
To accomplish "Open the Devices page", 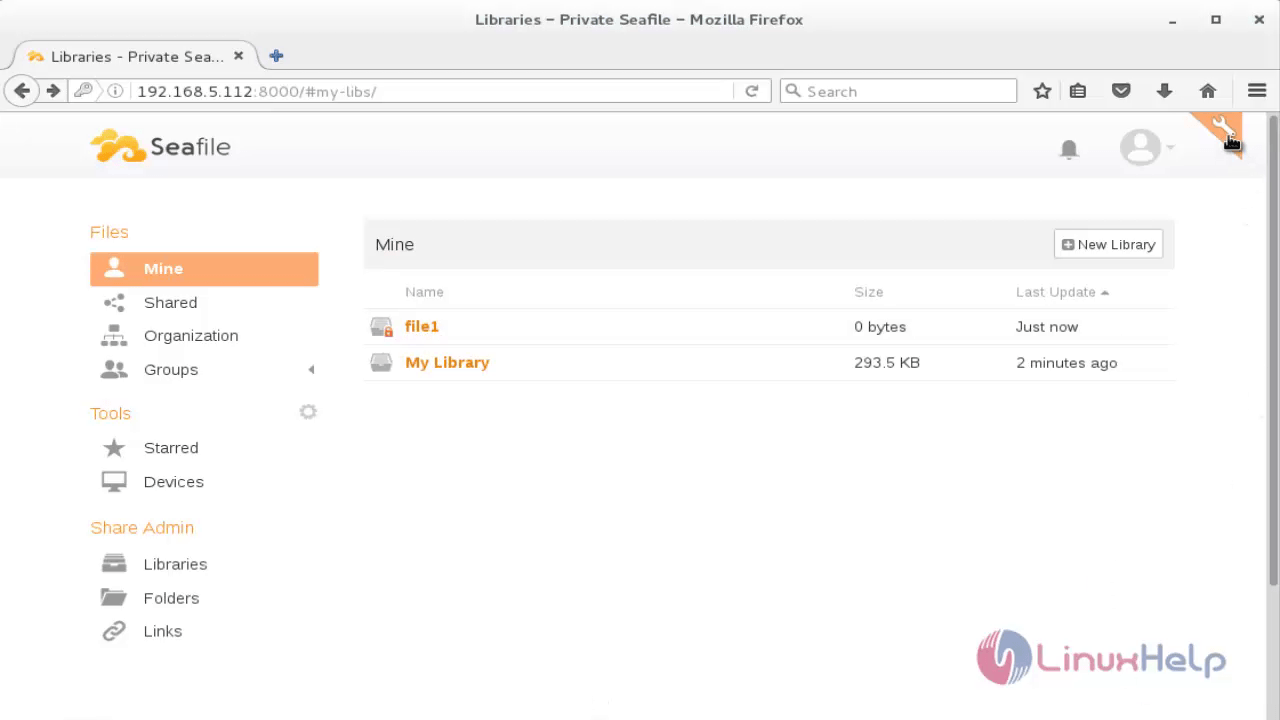I will (173, 481).
